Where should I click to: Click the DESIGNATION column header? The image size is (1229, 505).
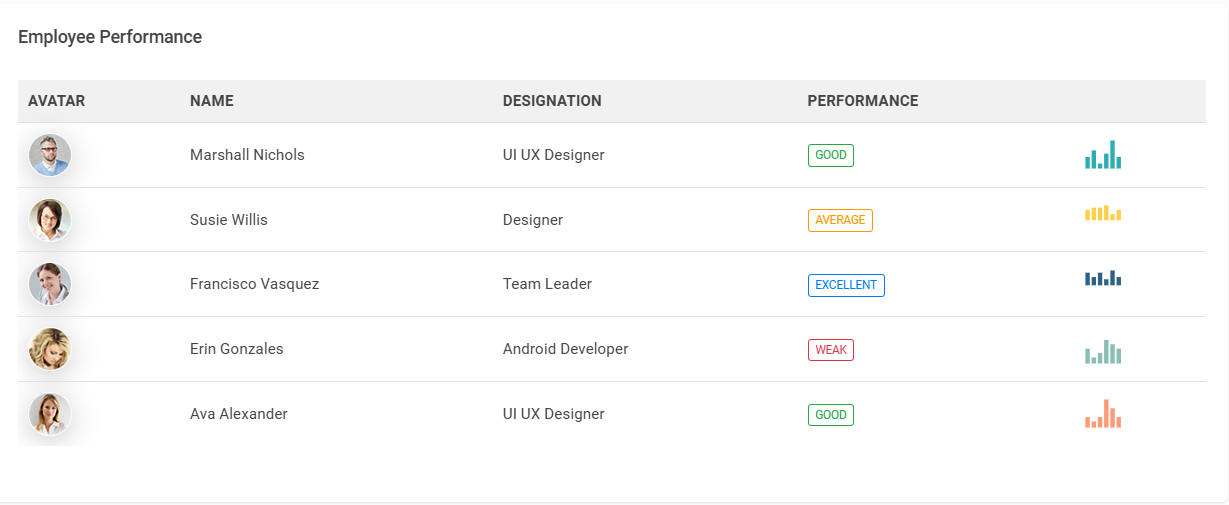tap(552, 101)
